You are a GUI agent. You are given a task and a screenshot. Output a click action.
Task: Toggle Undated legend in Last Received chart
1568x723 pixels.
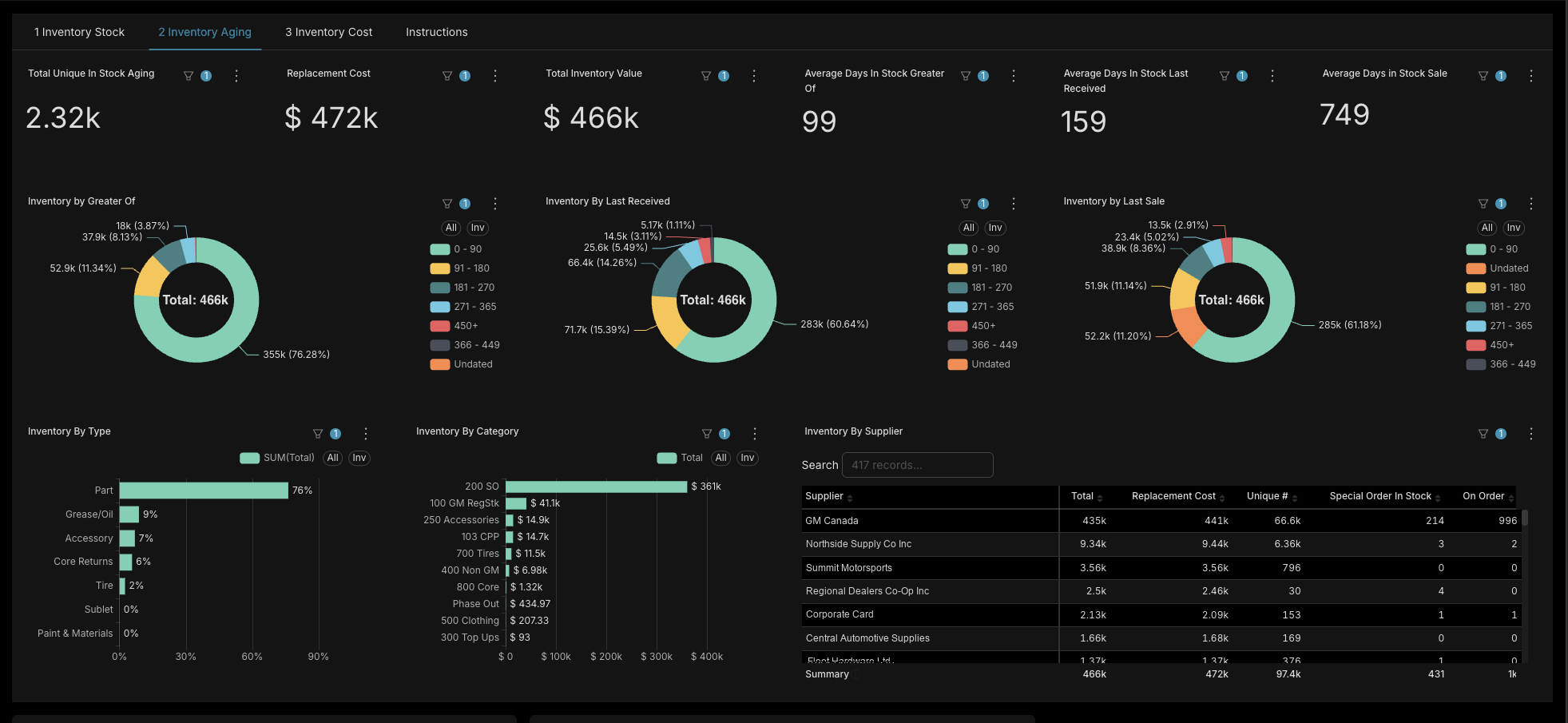click(979, 364)
